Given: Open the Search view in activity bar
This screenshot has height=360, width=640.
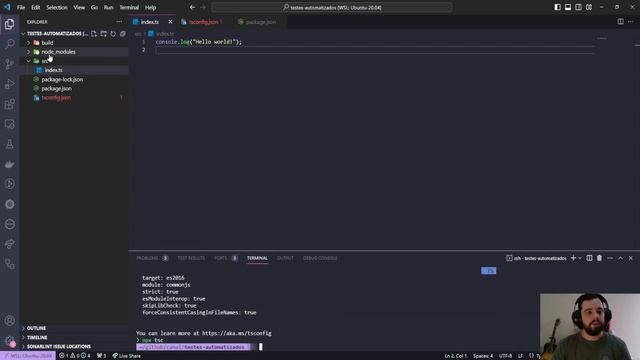Looking at the screenshot, I should tap(9, 44).
